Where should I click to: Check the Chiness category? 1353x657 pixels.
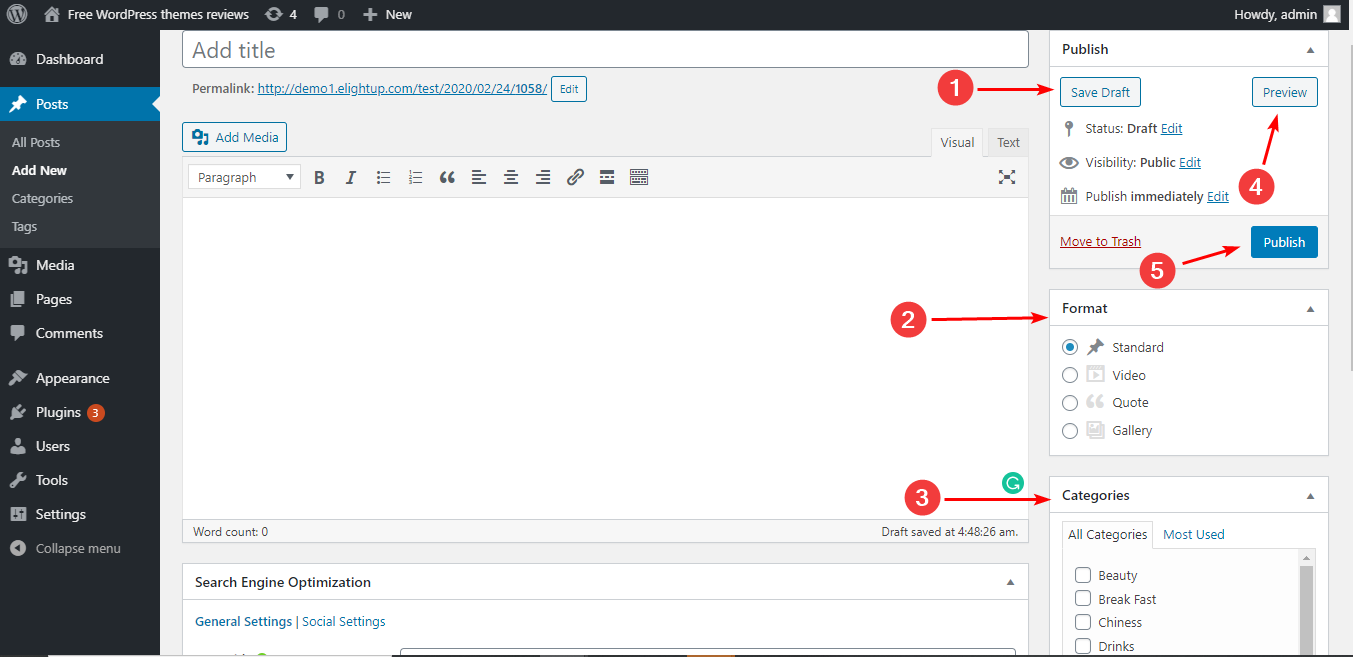tap(1082, 622)
